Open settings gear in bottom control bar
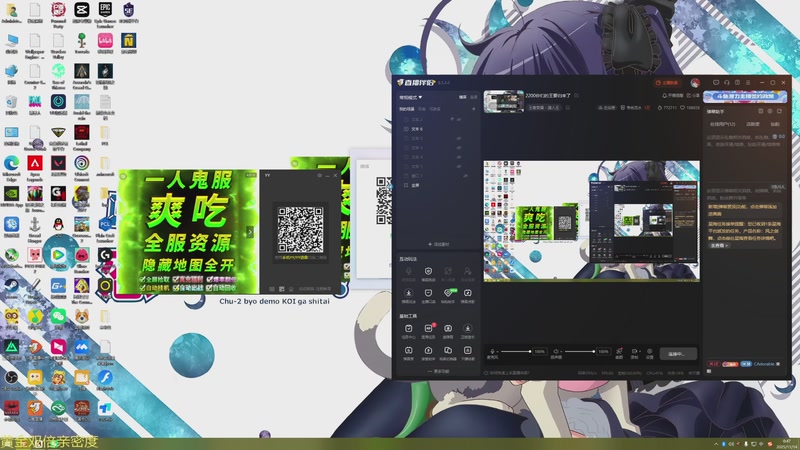The image size is (800, 450). pos(649,351)
